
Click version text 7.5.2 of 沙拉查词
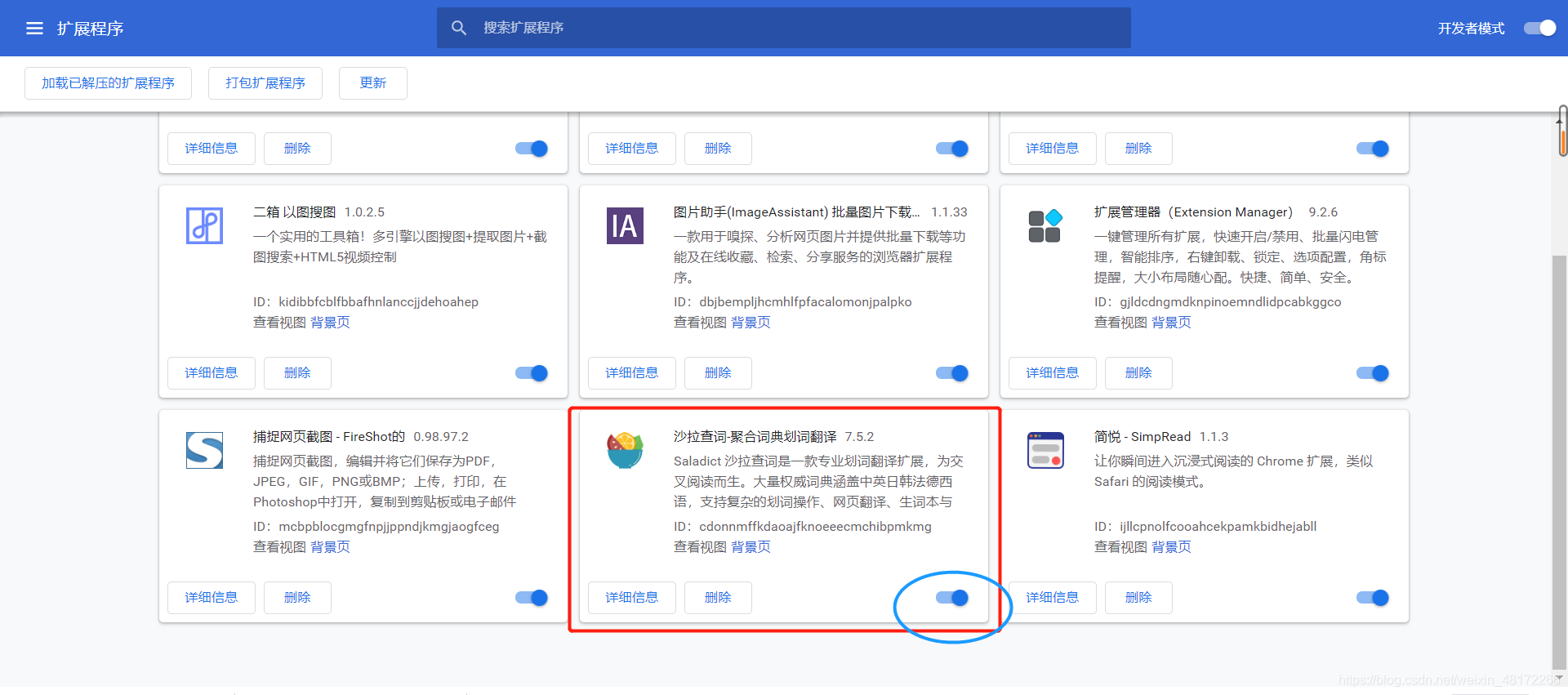[x=859, y=437]
